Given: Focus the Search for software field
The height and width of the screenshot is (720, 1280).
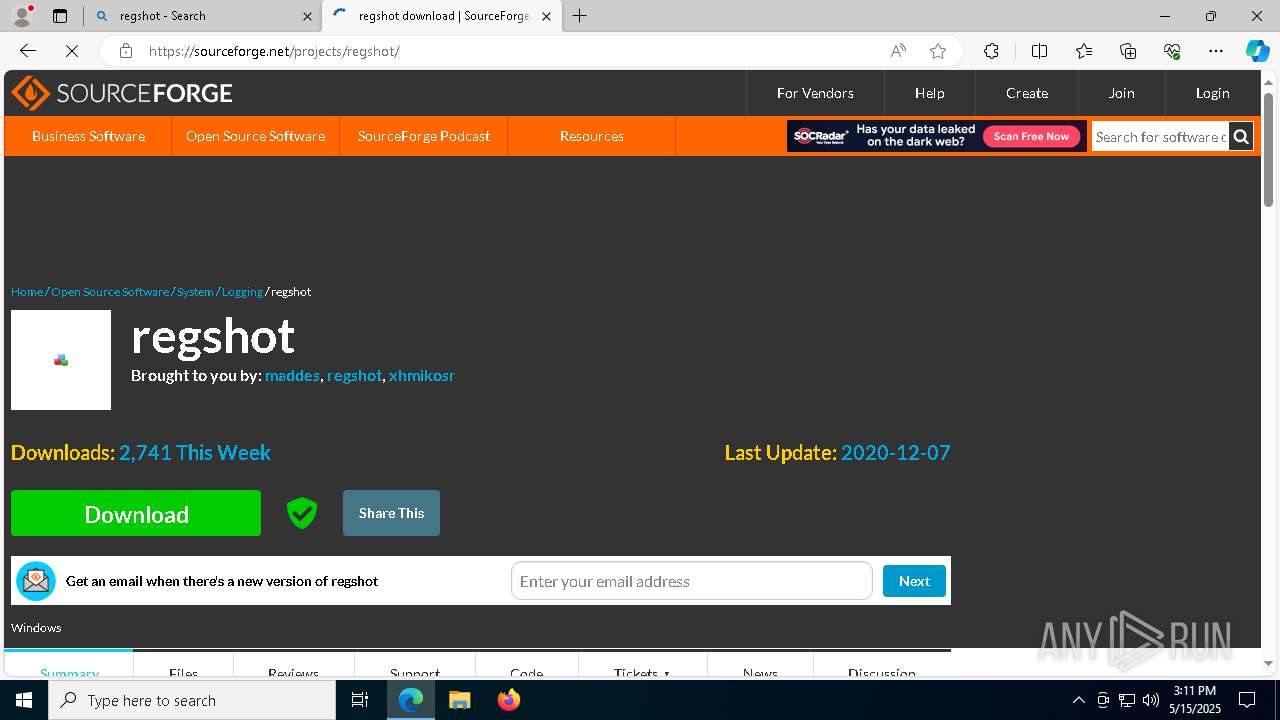Looking at the screenshot, I should [1160, 137].
